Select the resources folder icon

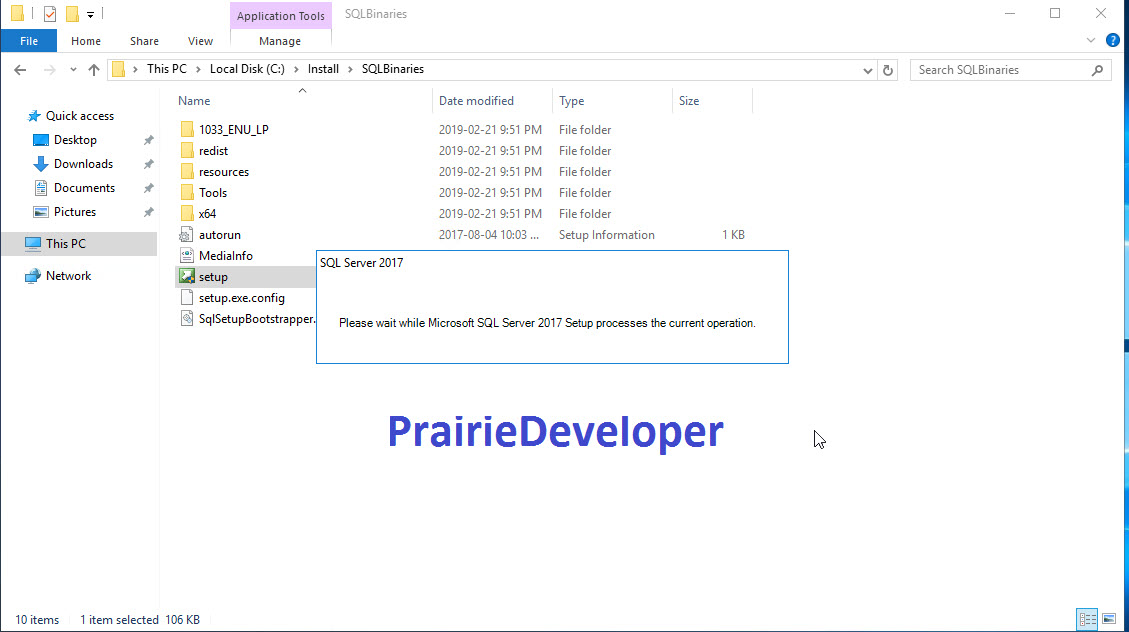187,171
